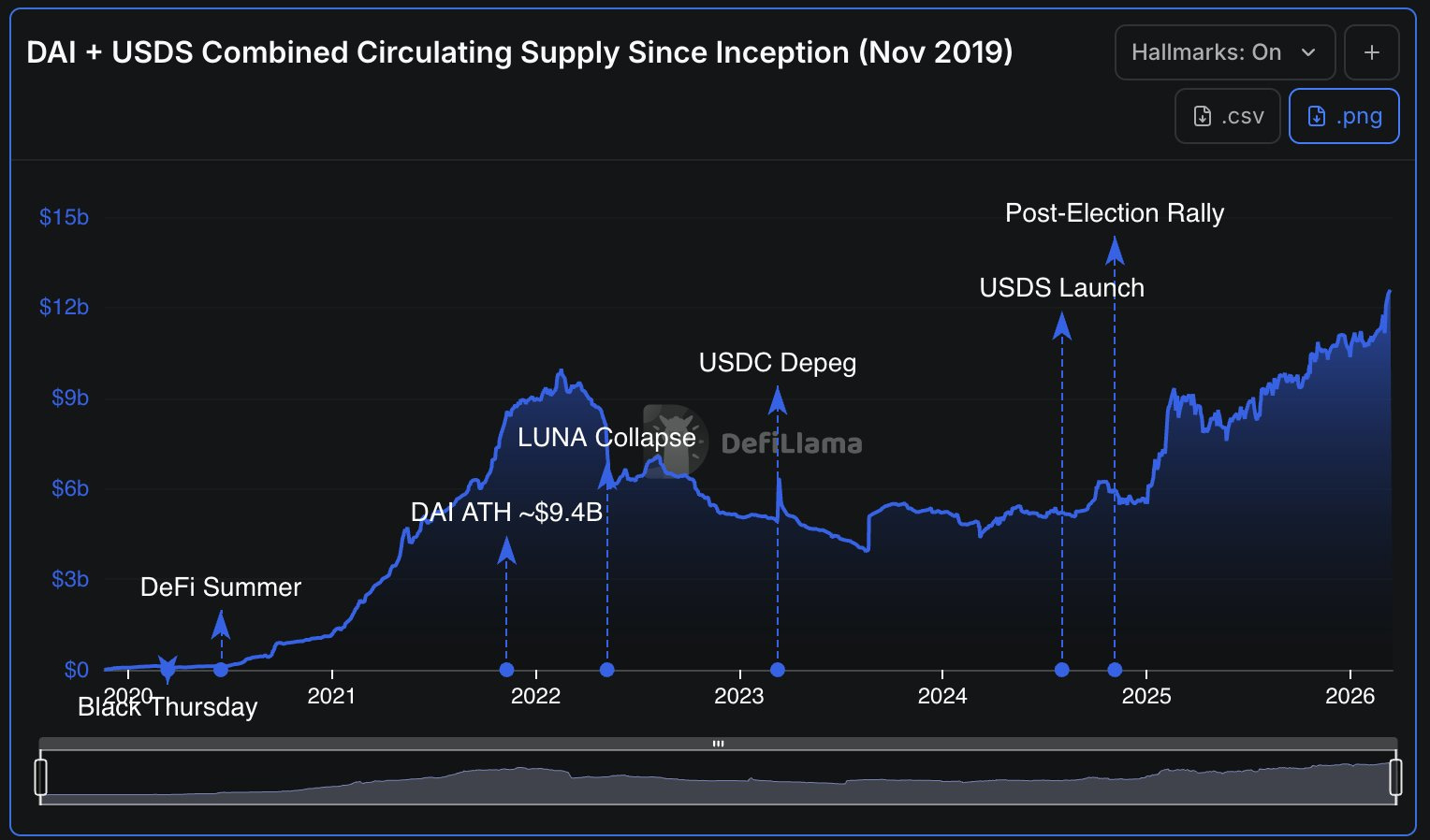Download chart as .csv
Image resolution: width=1430 pixels, height=840 pixels.
click(x=1228, y=116)
